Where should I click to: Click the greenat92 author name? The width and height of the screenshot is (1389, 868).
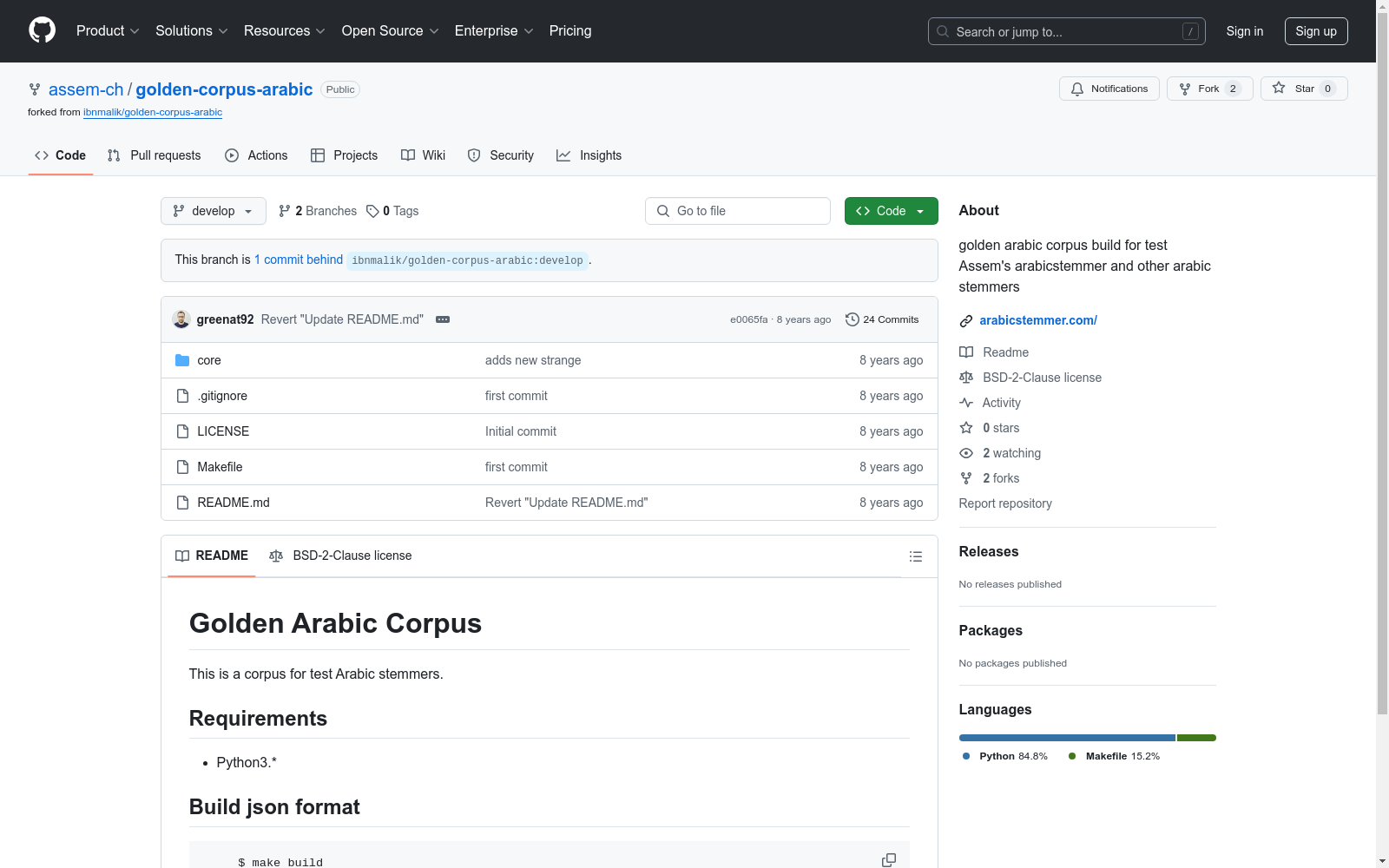point(226,319)
